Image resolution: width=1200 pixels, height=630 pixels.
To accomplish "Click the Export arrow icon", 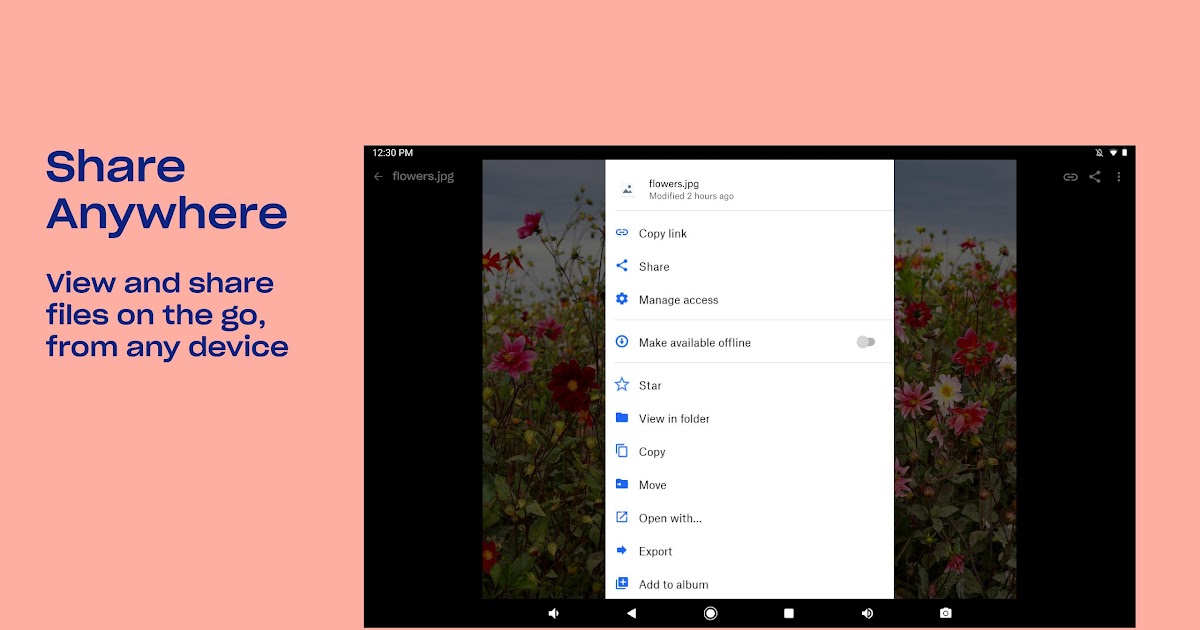I will [x=622, y=551].
